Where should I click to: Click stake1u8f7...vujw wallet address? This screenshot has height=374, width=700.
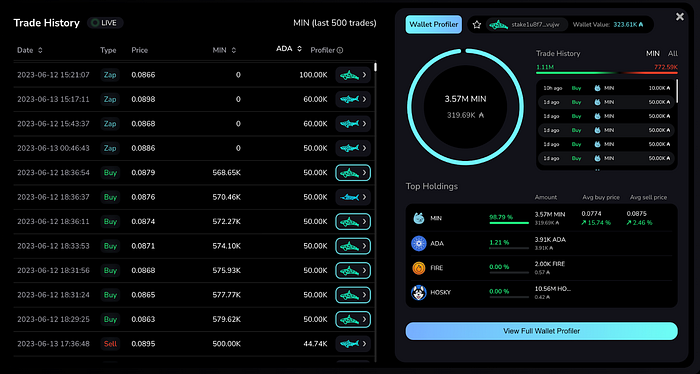coord(535,25)
